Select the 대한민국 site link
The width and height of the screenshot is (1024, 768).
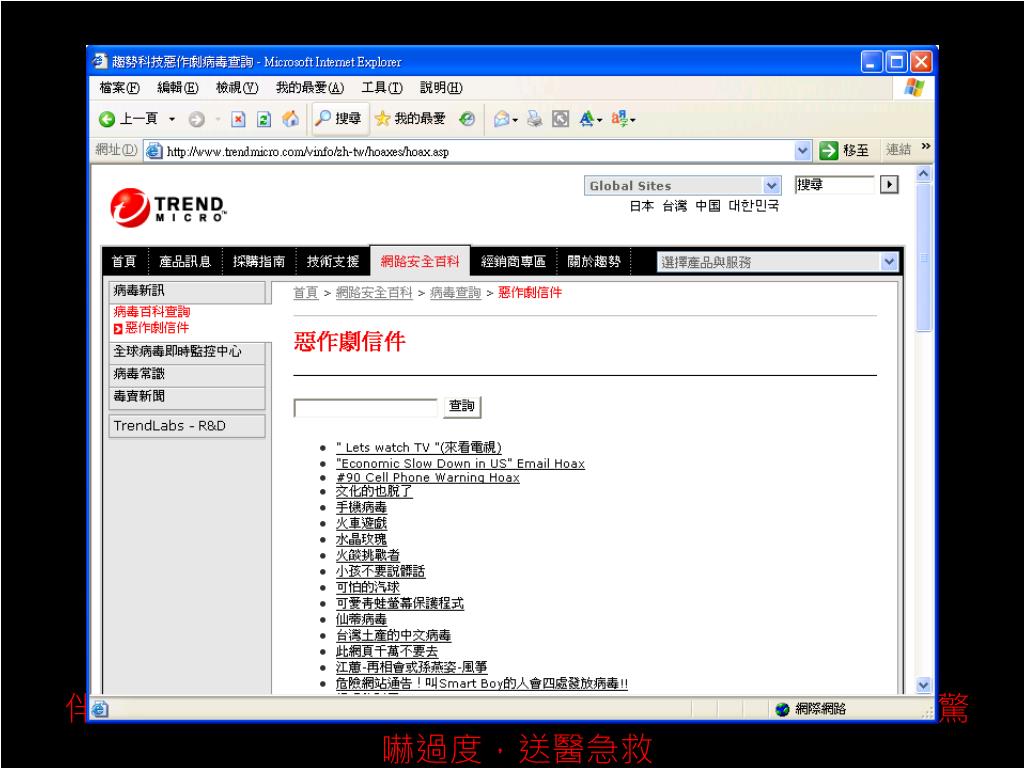coord(754,206)
